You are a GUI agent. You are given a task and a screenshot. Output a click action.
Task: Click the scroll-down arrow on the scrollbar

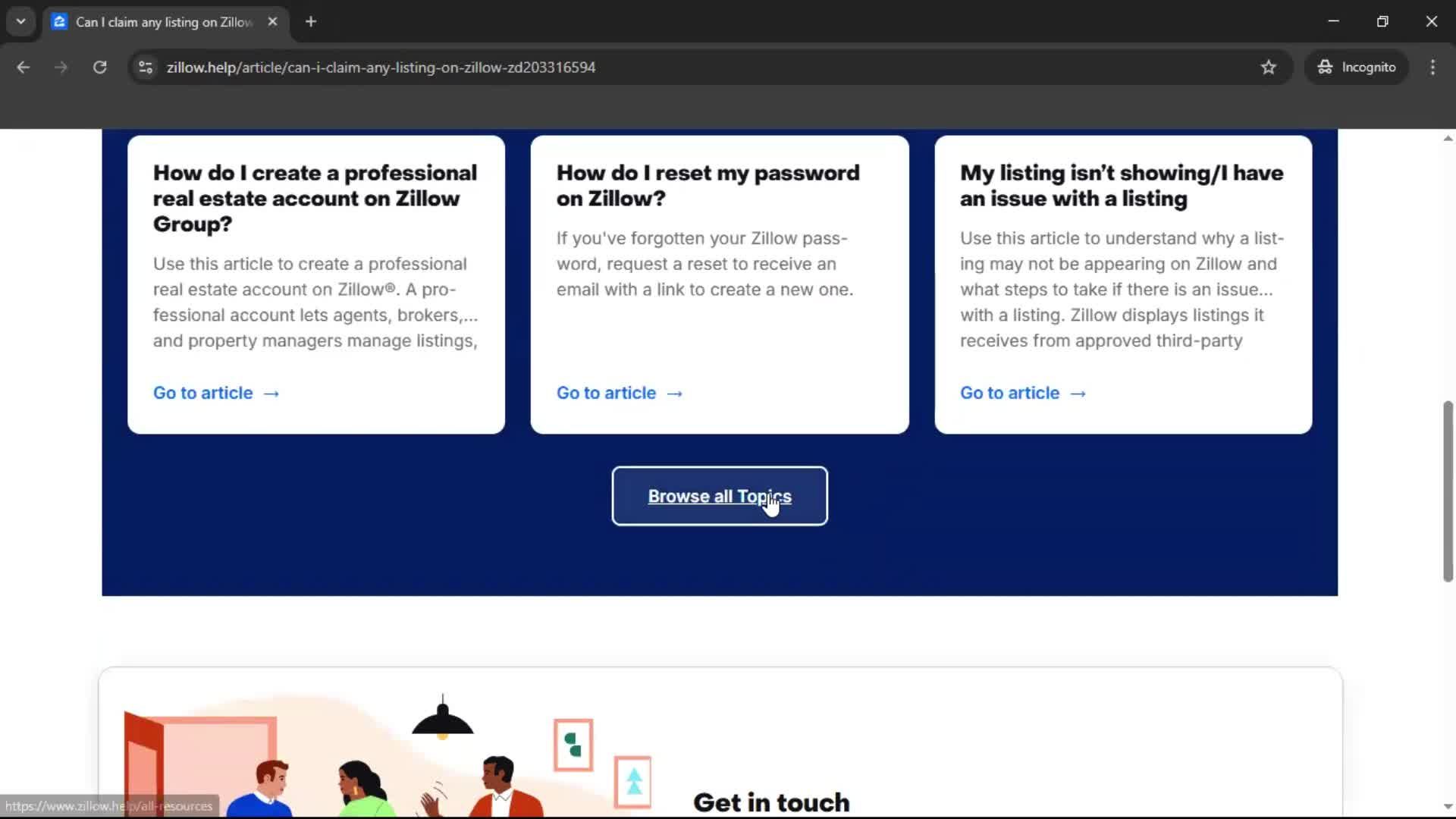coord(1447,806)
